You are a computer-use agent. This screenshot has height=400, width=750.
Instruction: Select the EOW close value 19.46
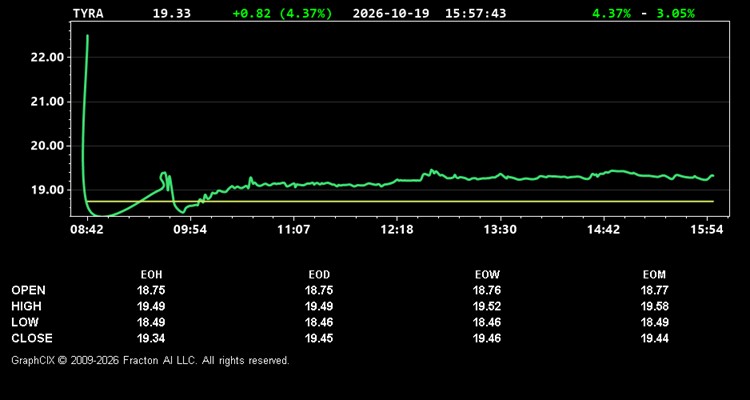pyautogui.click(x=487, y=338)
